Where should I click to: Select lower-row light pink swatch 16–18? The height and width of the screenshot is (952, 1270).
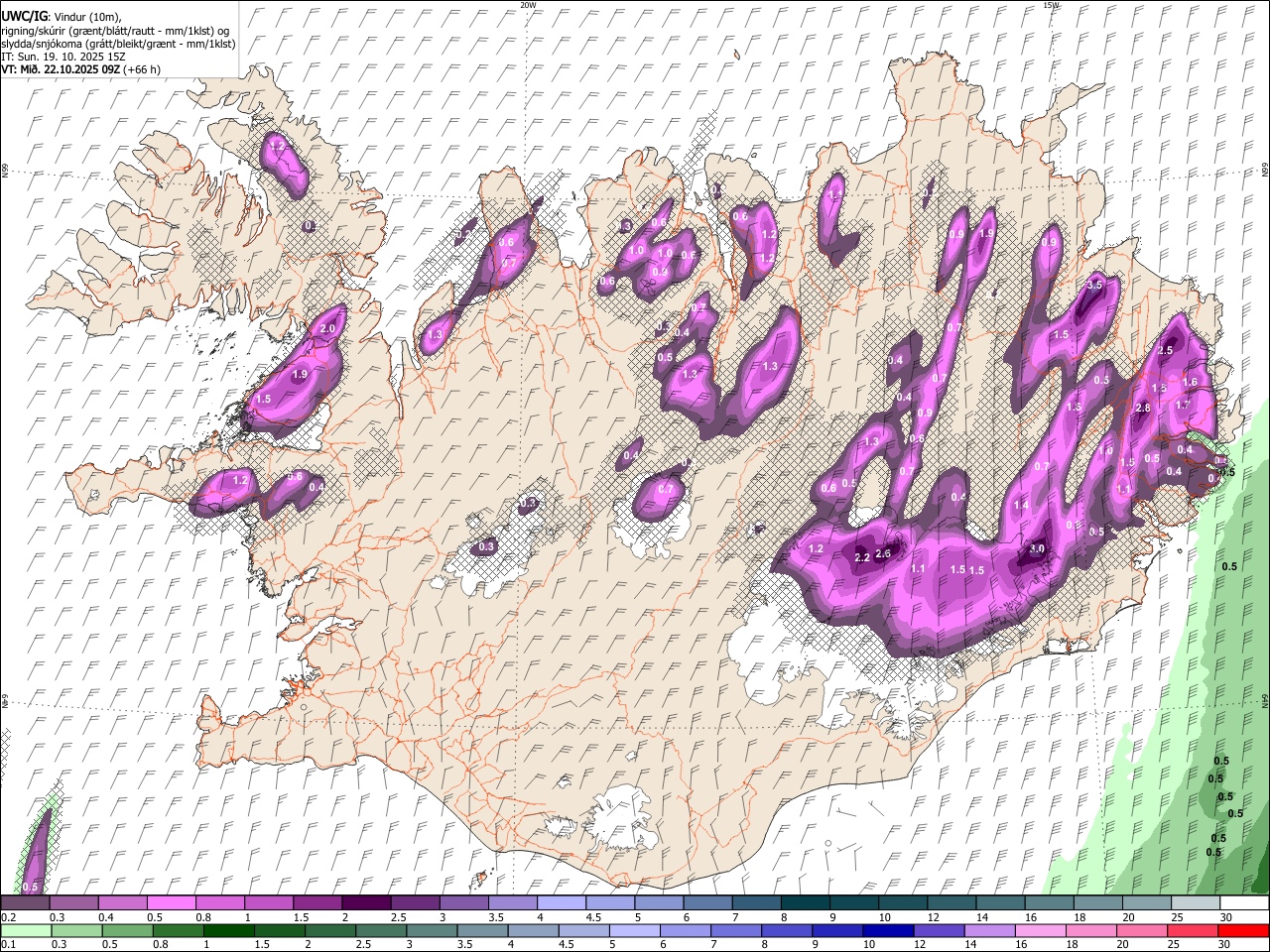coord(1041,931)
